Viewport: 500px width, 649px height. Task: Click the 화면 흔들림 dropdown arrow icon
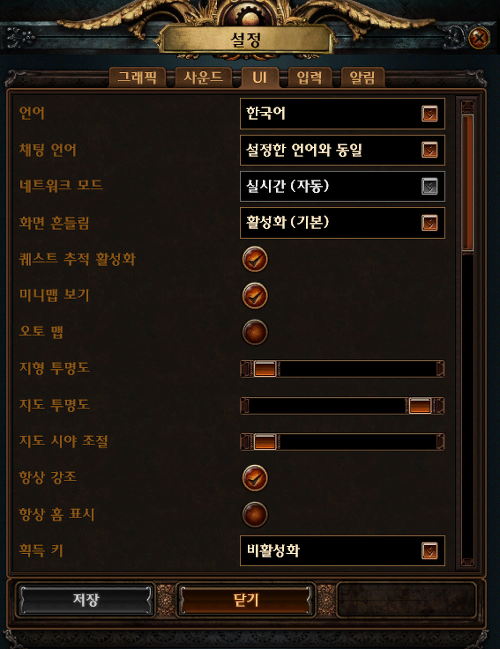tap(430, 223)
